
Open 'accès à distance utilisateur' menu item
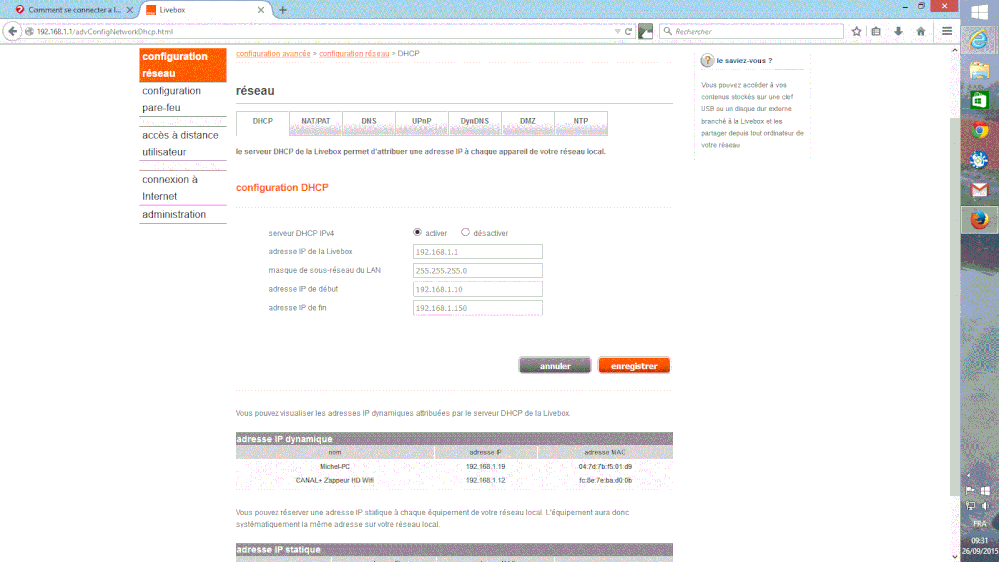(x=183, y=143)
